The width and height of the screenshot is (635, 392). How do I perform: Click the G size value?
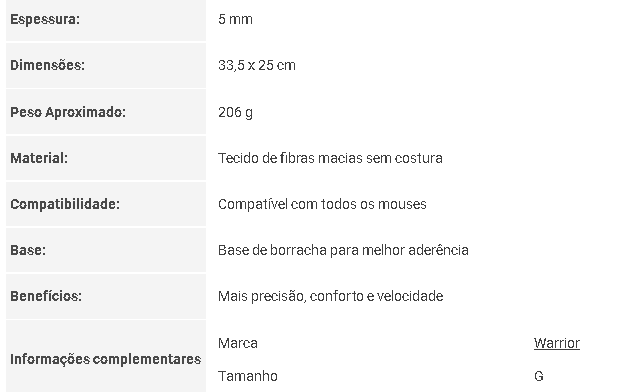pos(539,376)
